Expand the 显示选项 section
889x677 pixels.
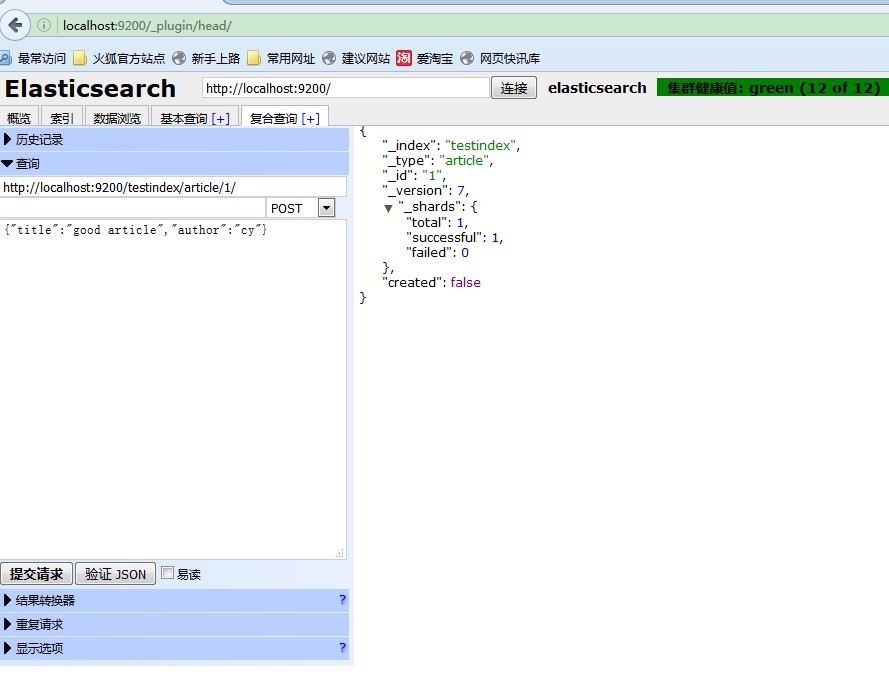pyautogui.click(x=174, y=648)
